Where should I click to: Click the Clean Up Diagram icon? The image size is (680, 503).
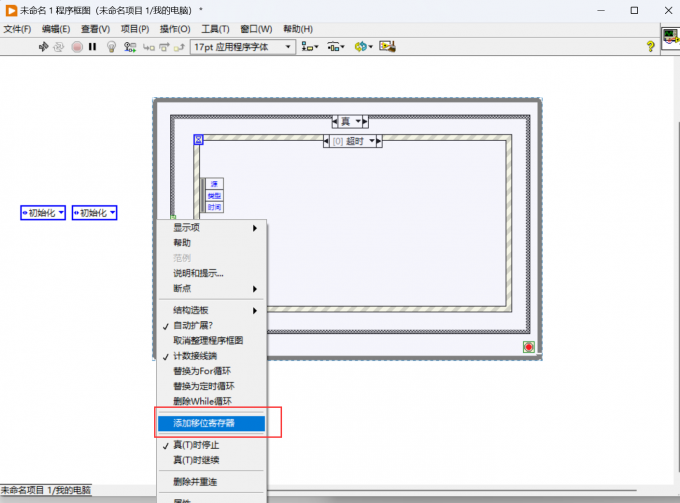point(387,46)
